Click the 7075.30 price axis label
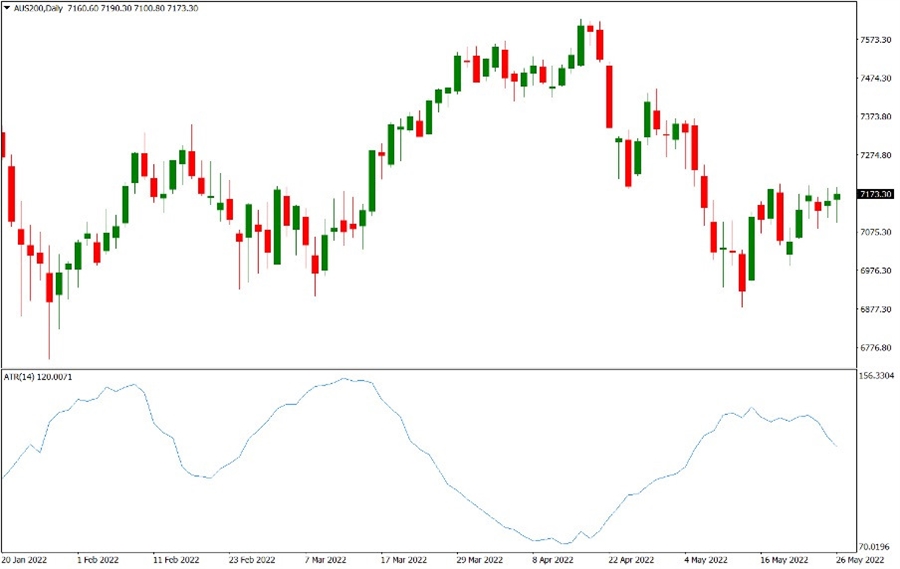Viewport: 900px width, 569px height. 875,232
